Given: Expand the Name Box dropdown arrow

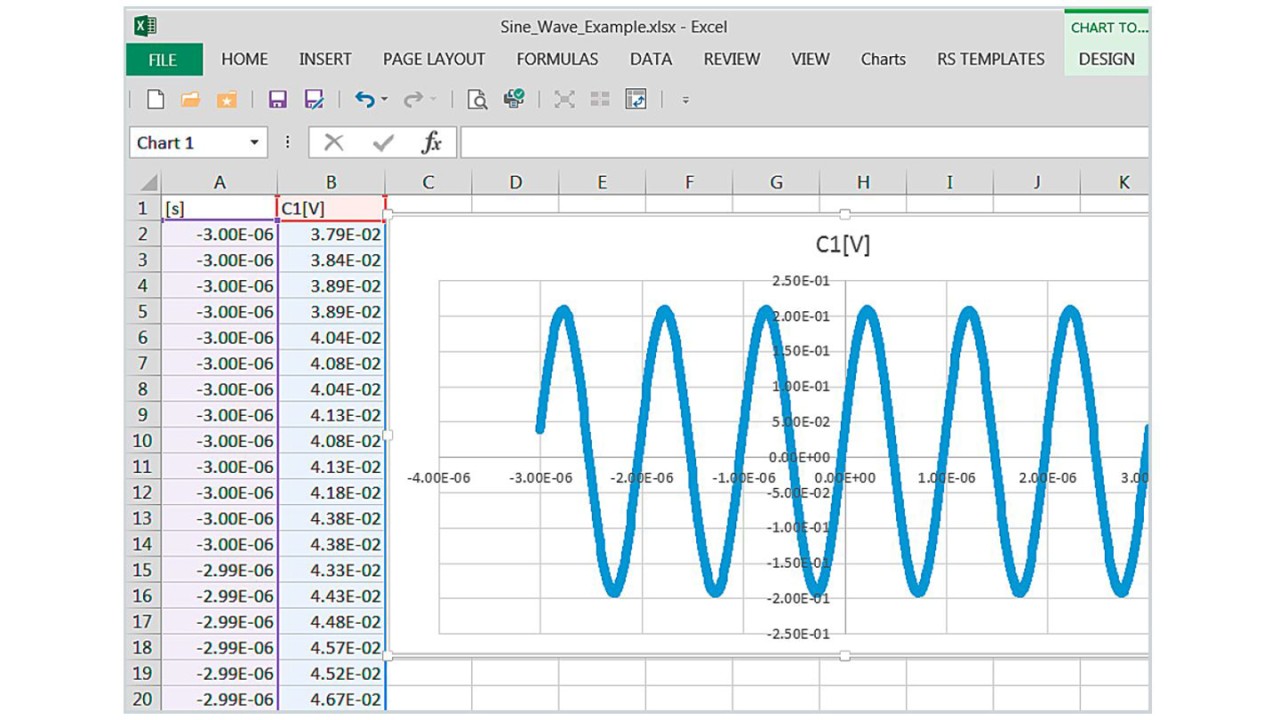Looking at the screenshot, I should [255, 143].
